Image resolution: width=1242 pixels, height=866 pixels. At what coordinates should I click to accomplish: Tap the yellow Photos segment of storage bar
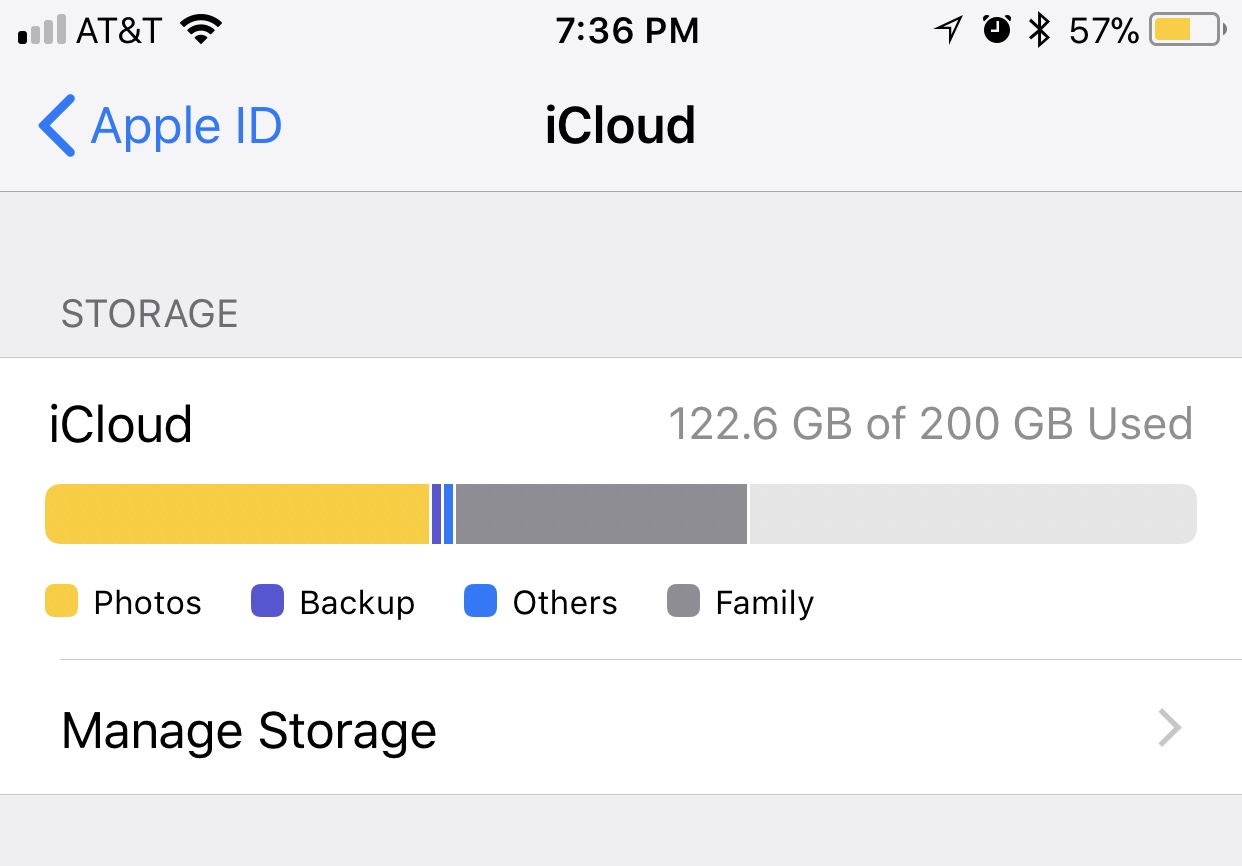(x=237, y=514)
